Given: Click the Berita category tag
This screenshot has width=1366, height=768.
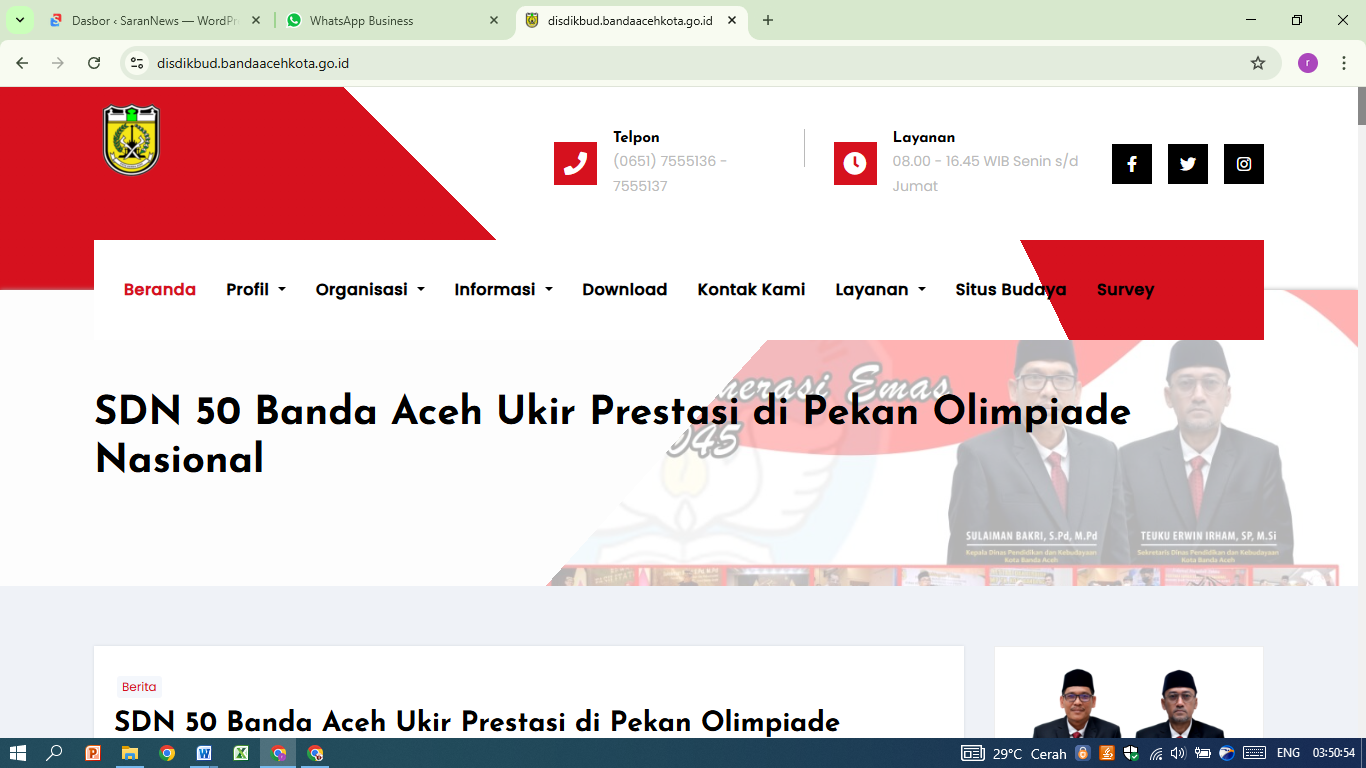Looking at the screenshot, I should click(x=139, y=687).
